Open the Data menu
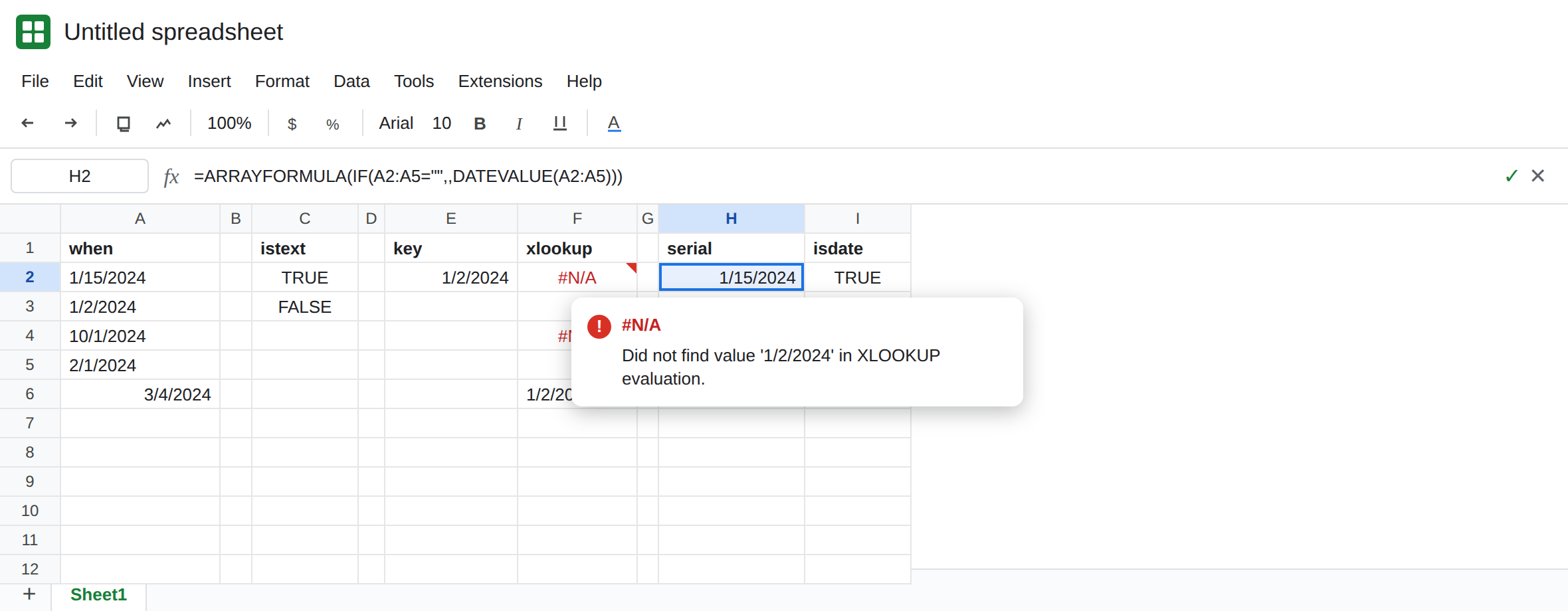 (351, 81)
